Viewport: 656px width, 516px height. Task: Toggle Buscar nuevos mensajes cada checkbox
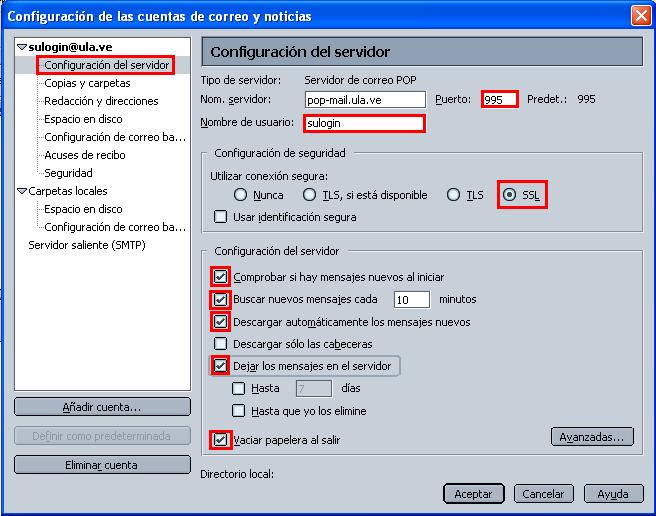[x=220, y=300]
